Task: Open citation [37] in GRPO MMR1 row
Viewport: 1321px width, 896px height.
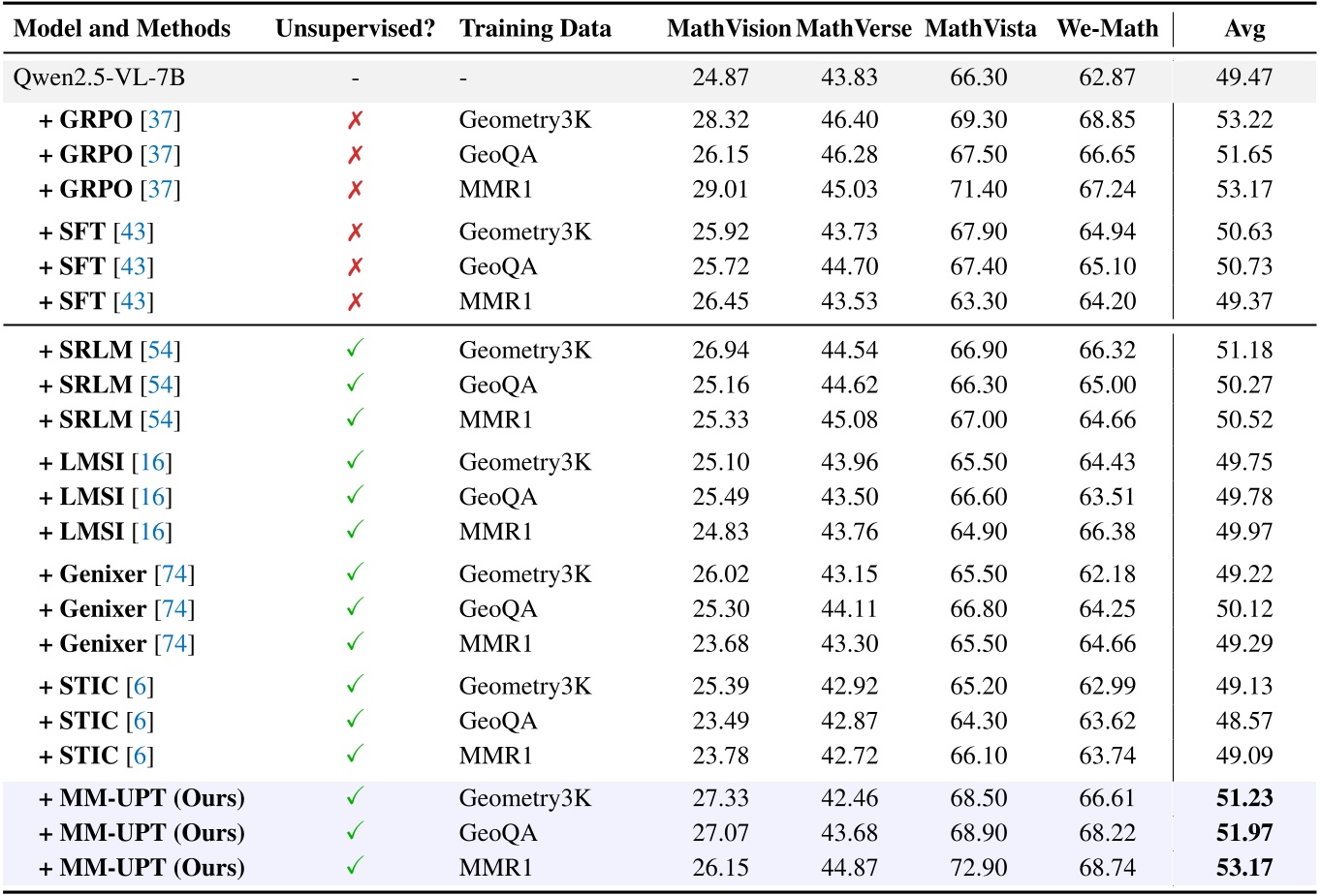Action: [161, 190]
